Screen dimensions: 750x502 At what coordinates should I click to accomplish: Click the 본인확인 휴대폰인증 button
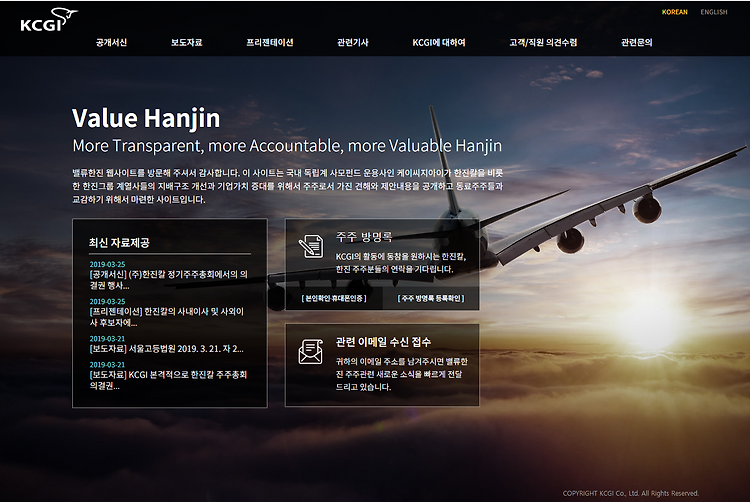tap(334, 298)
